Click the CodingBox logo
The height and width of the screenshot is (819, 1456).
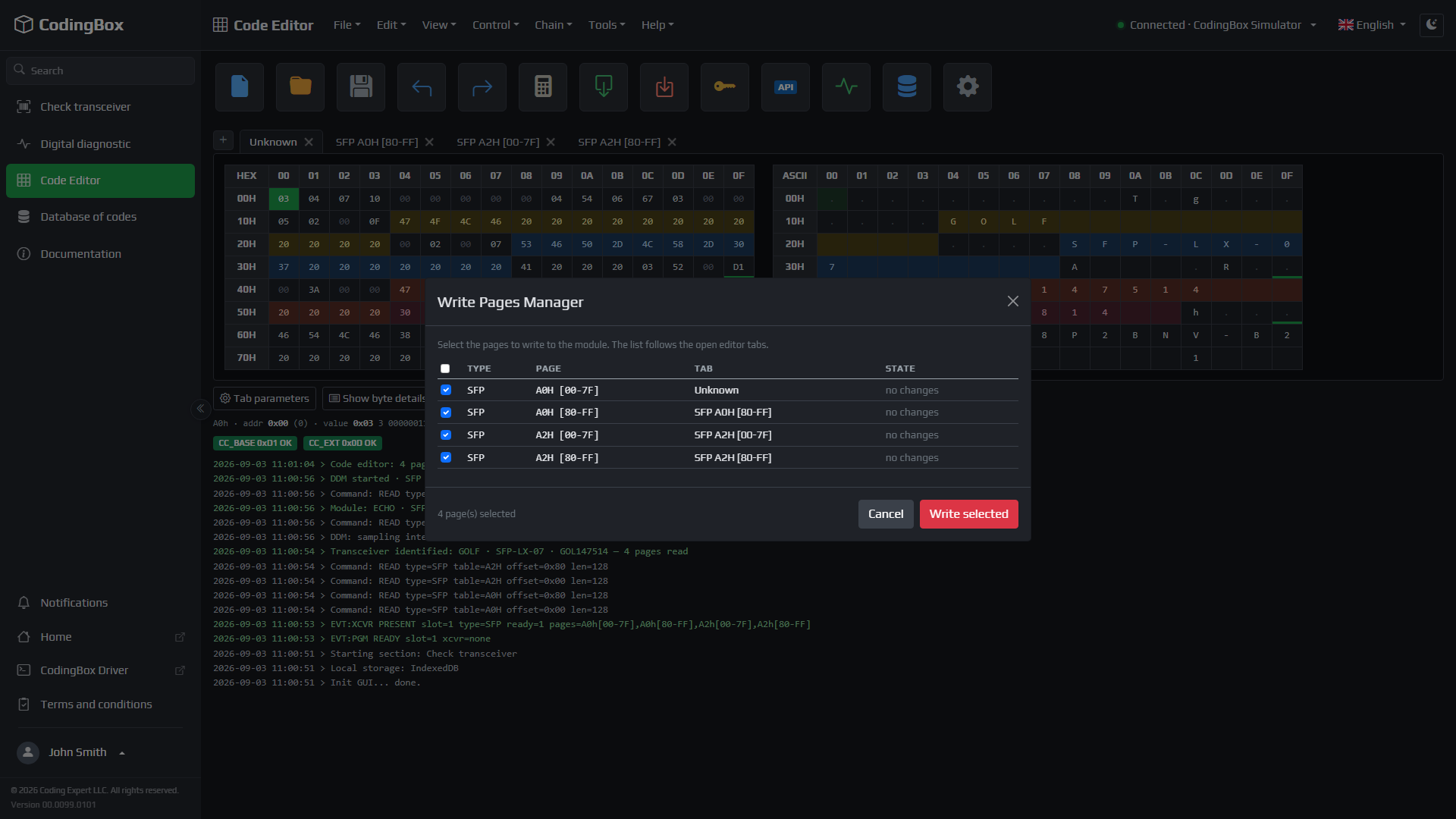pos(69,25)
